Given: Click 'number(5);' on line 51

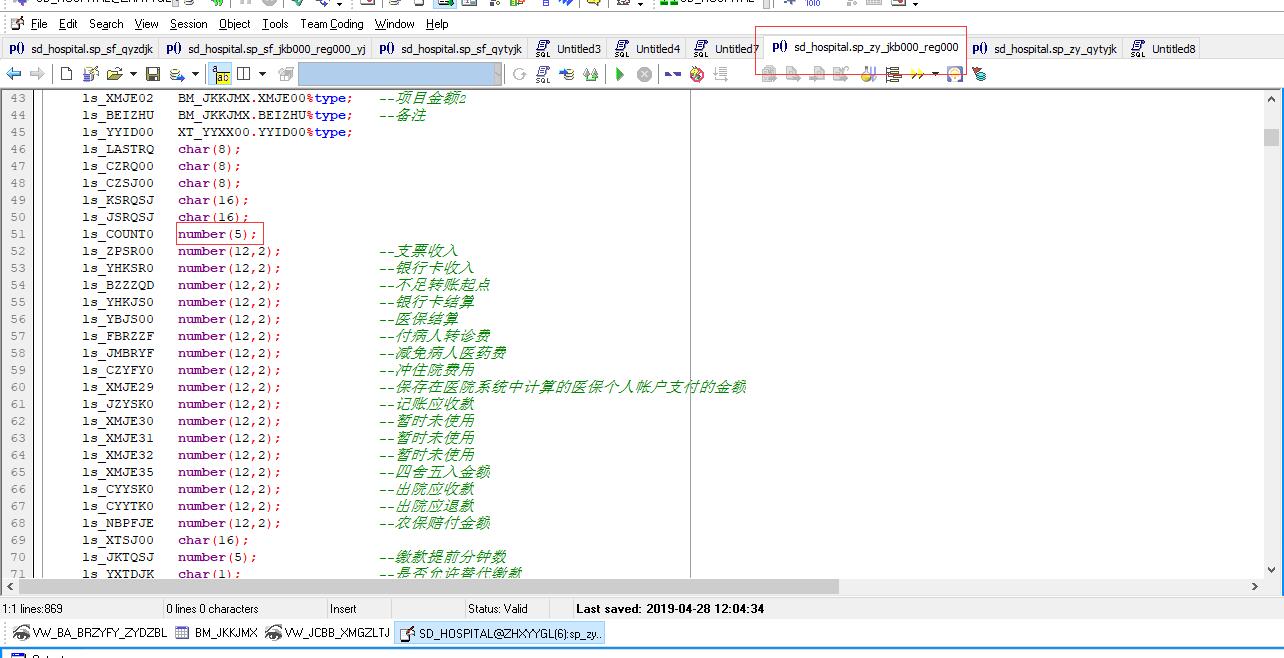Looking at the screenshot, I should point(218,234).
